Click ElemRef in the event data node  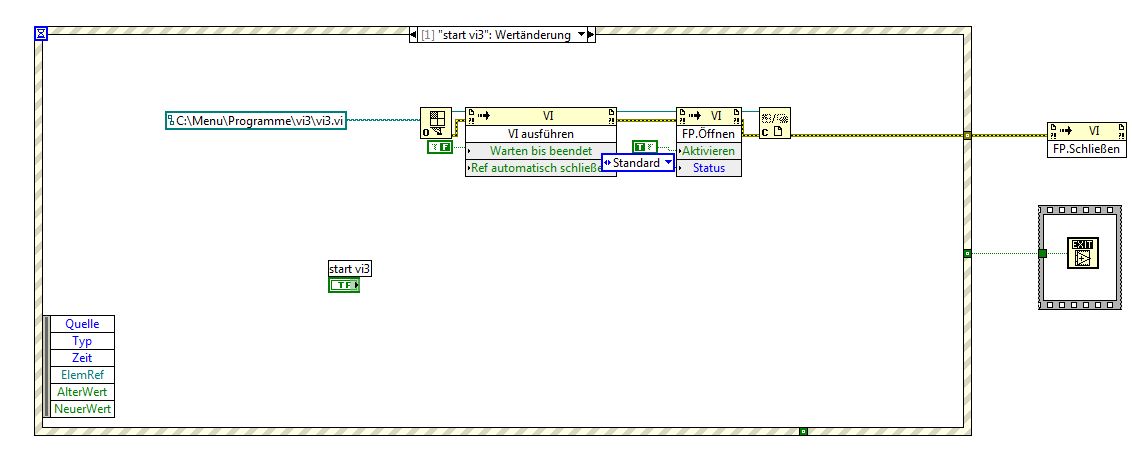82,375
